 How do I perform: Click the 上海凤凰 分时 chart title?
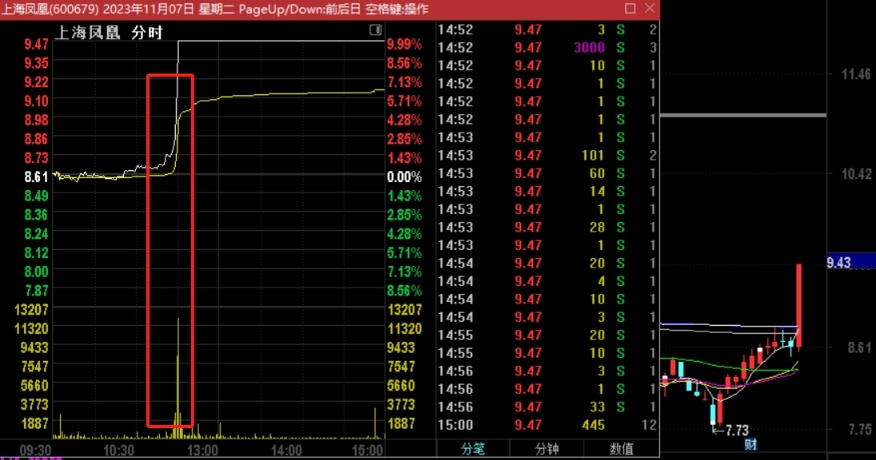109,32
